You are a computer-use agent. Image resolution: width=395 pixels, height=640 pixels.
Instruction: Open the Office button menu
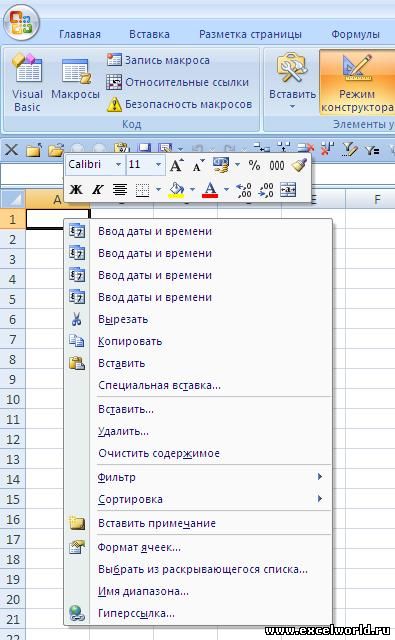click(21, 22)
